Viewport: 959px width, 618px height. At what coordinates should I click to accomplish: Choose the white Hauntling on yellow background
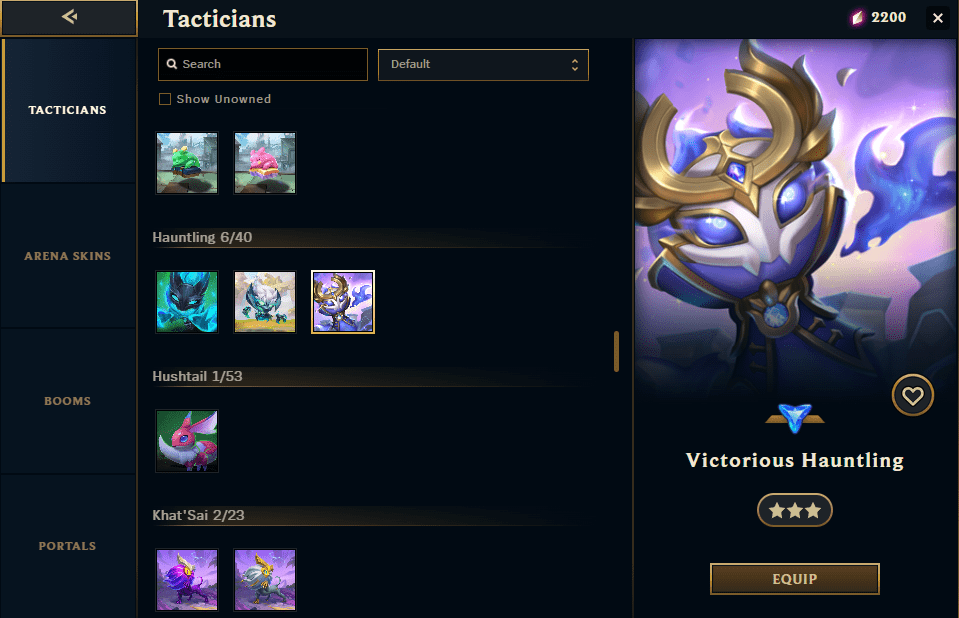(265, 302)
